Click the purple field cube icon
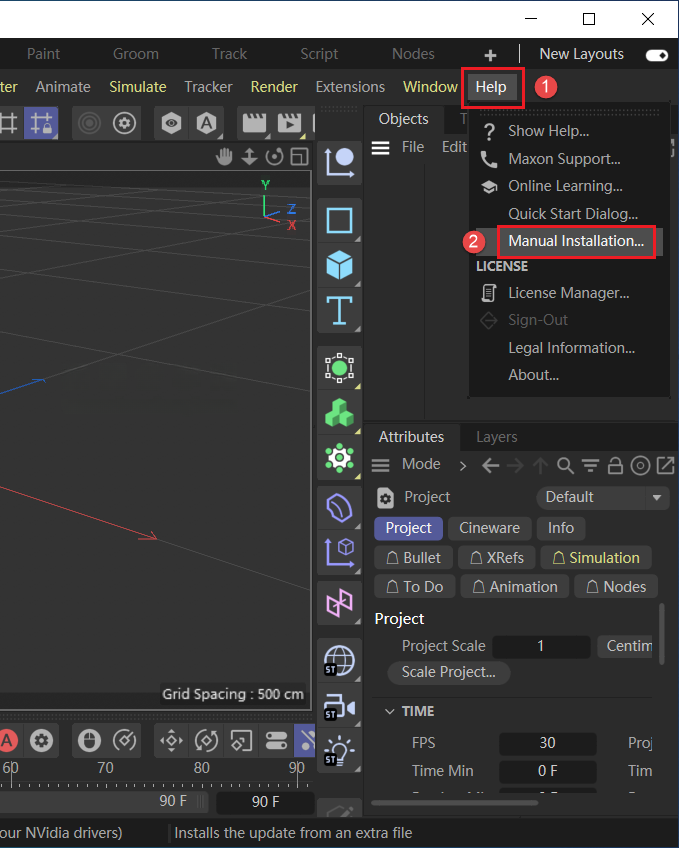Viewport: 679px width, 848px height. pos(340,553)
